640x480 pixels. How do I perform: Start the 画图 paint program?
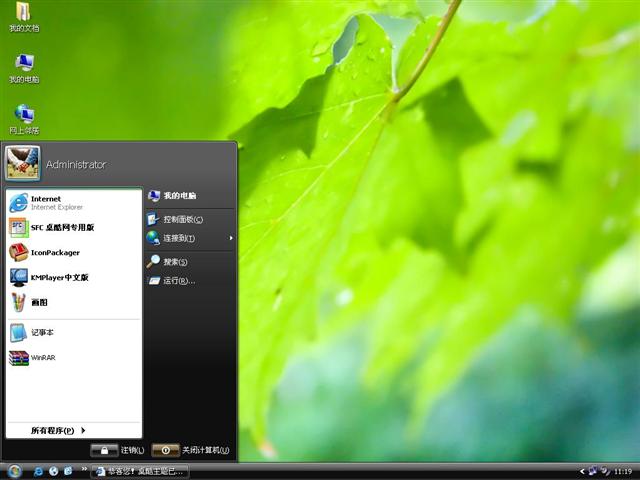point(73,302)
